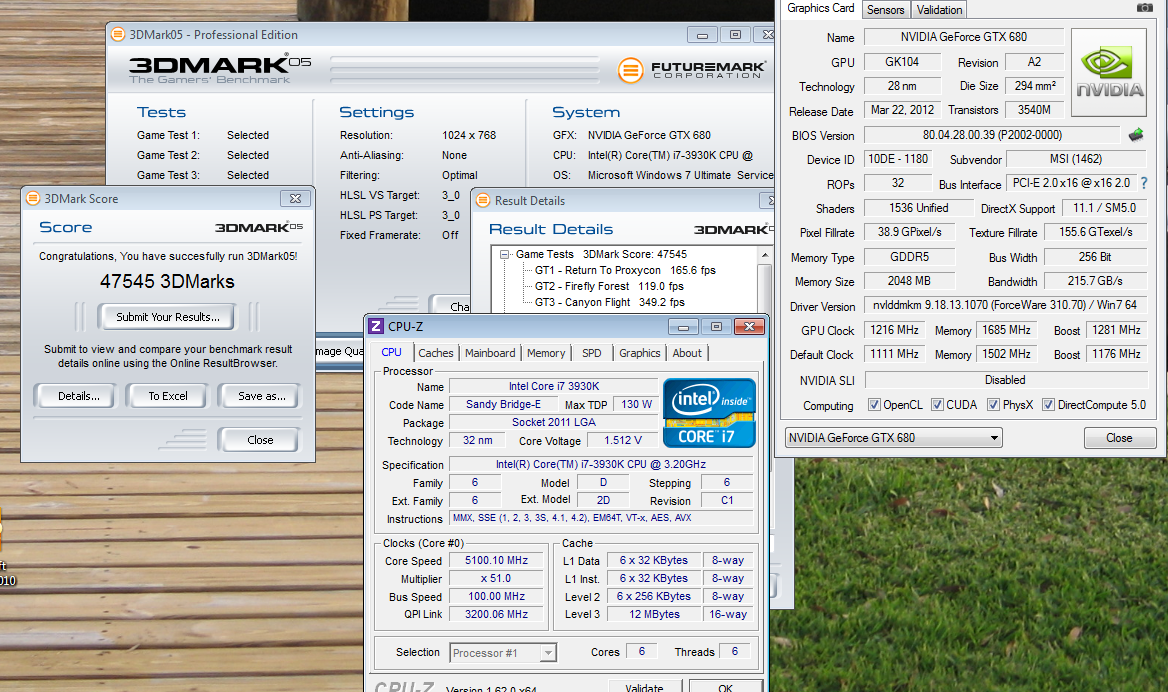Viewport: 1168px width, 692px height.
Task: Open the Memory tab in CPU-Z
Action: tap(546, 353)
